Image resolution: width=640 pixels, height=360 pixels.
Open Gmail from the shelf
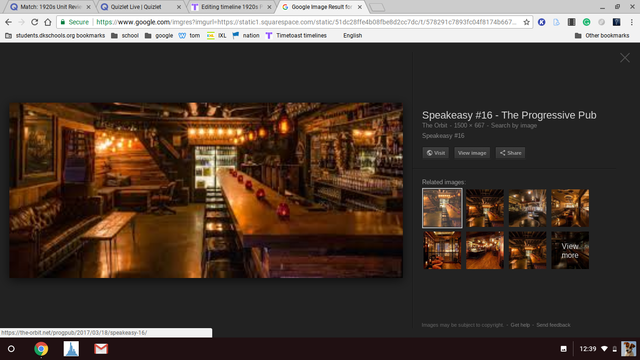(101, 349)
